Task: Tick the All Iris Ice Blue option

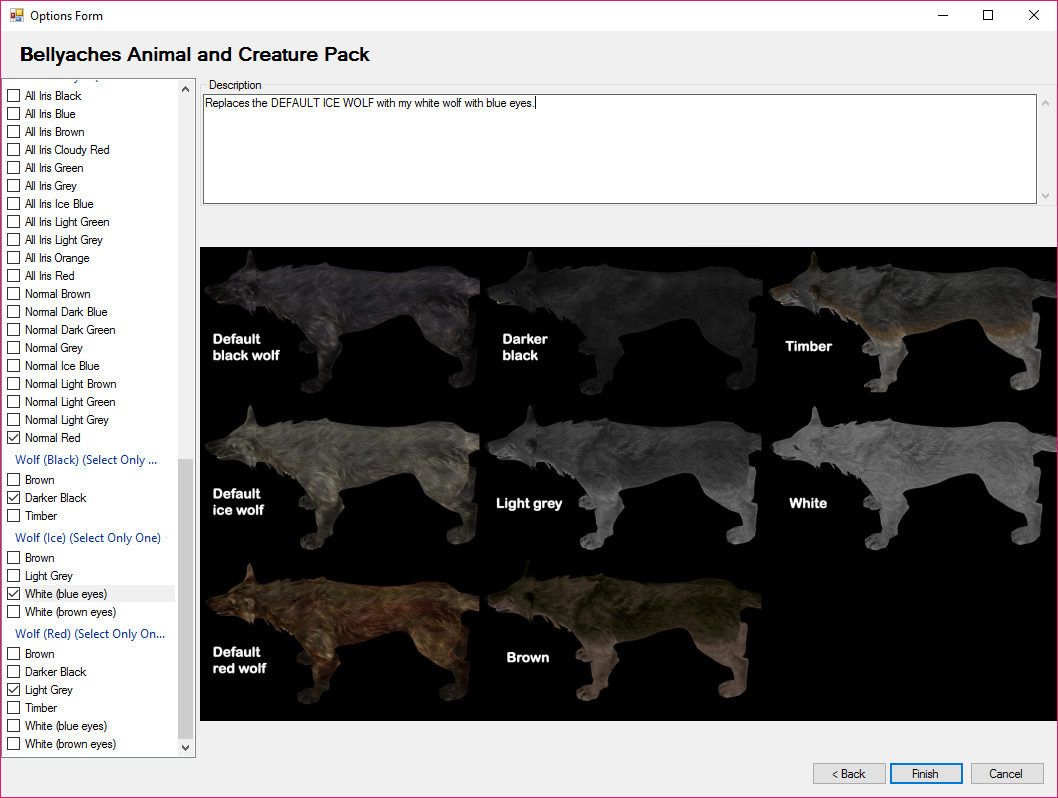Action: [x=13, y=204]
